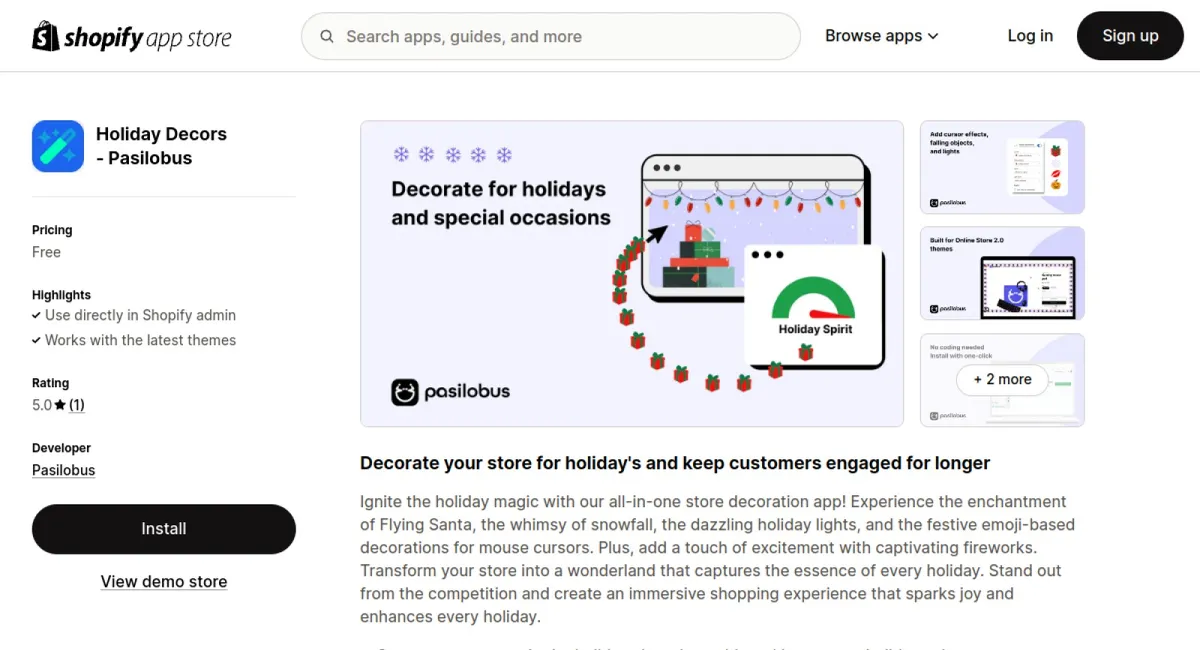Install the Holiday Decors app
The image size is (1200, 650).
(164, 529)
